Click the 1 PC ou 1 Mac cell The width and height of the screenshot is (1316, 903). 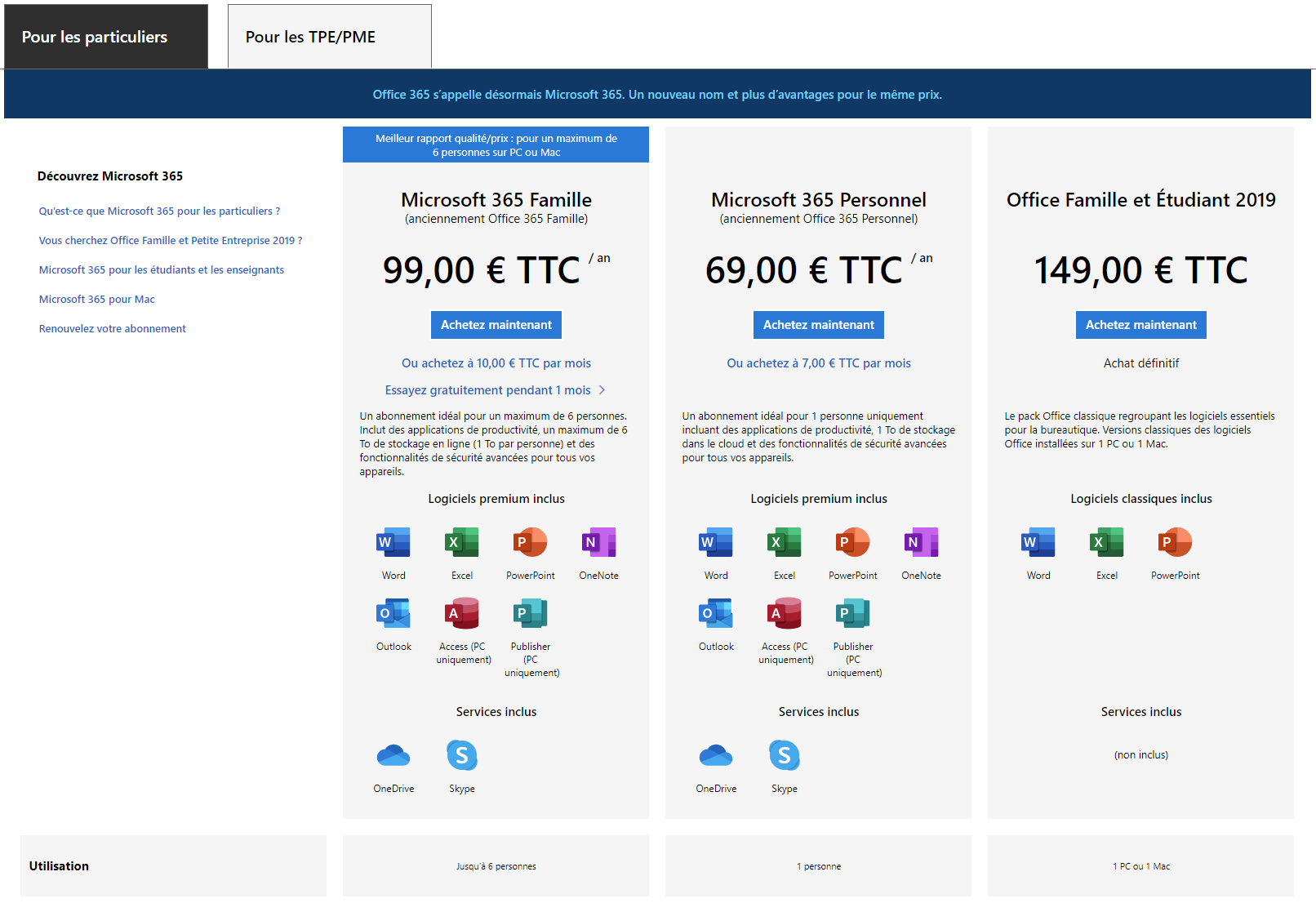(x=1141, y=866)
